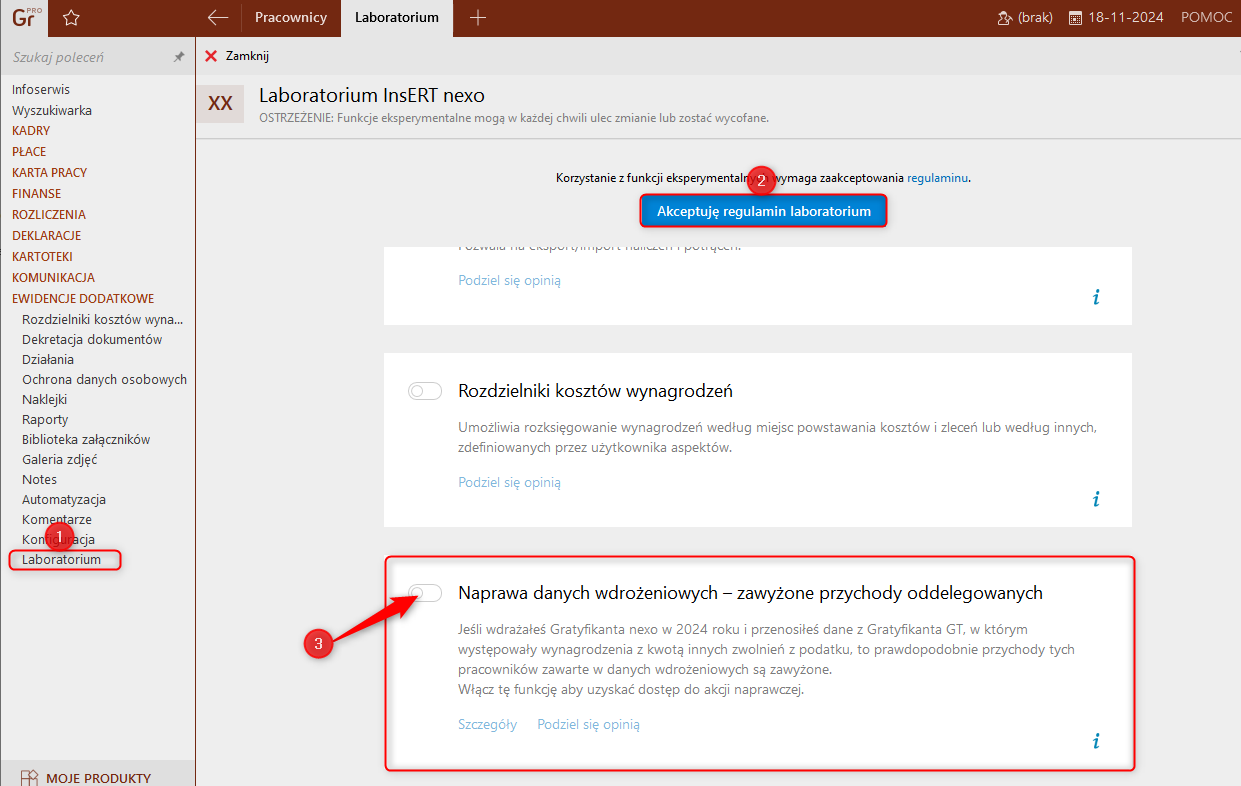Open Raporty in the sidebar
The width and height of the screenshot is (1241, 786).
(x=45, y=420)
